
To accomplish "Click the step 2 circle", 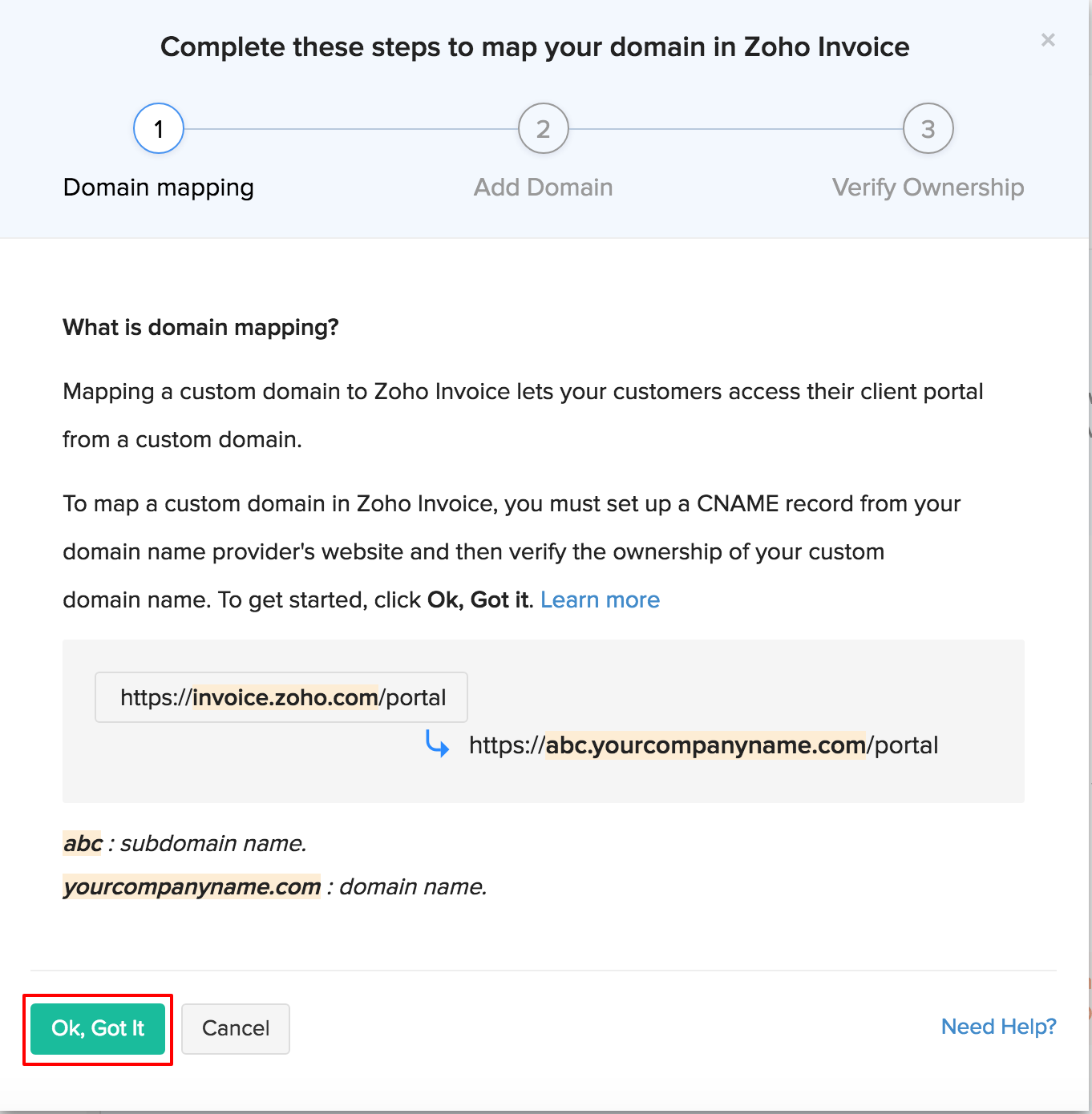I will [x=544, y=128].
